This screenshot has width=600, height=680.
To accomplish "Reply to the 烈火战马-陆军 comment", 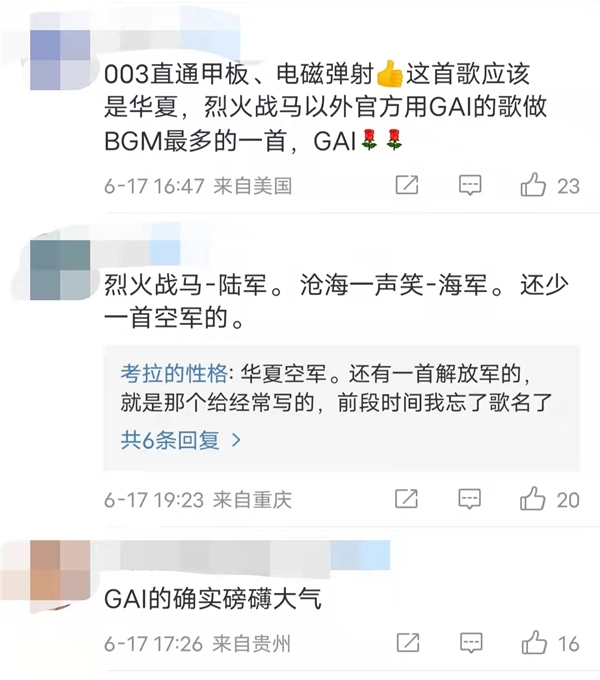I will coord(470,499).
